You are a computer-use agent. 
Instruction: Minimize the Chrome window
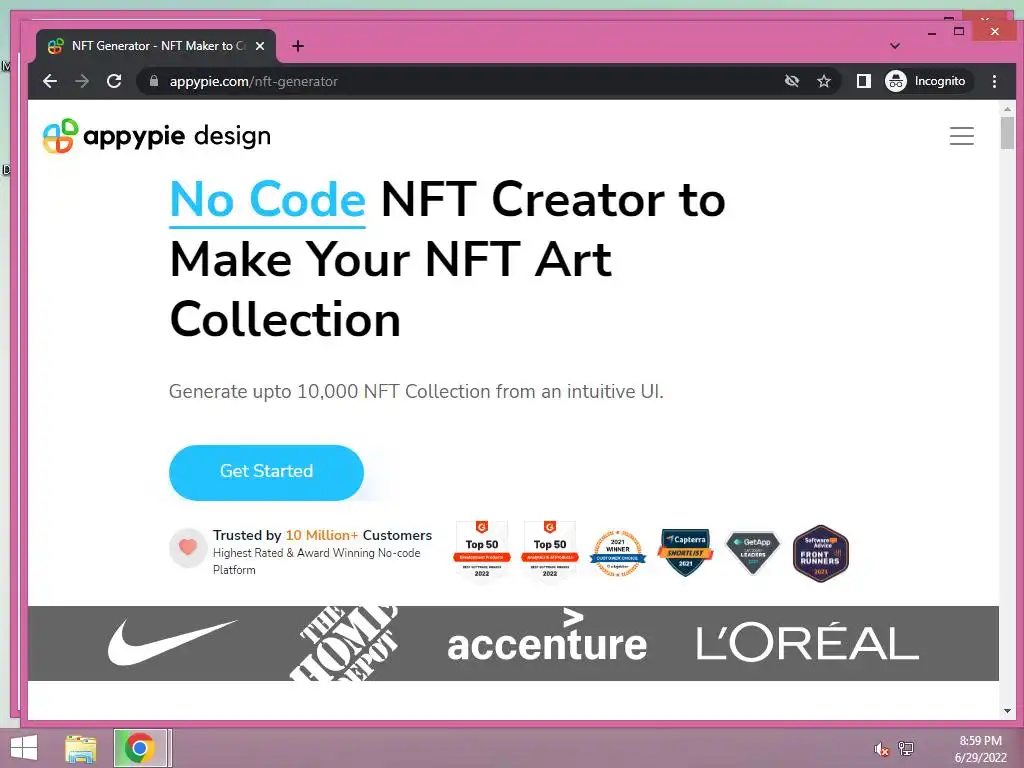tap(932, 32)
